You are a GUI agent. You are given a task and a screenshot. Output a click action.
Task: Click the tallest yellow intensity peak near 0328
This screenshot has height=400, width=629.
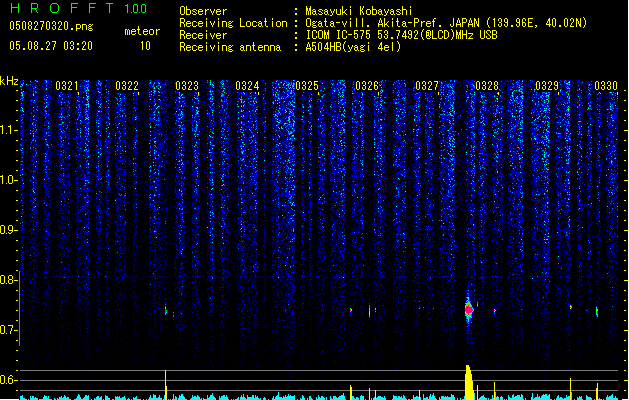[469, 382]
